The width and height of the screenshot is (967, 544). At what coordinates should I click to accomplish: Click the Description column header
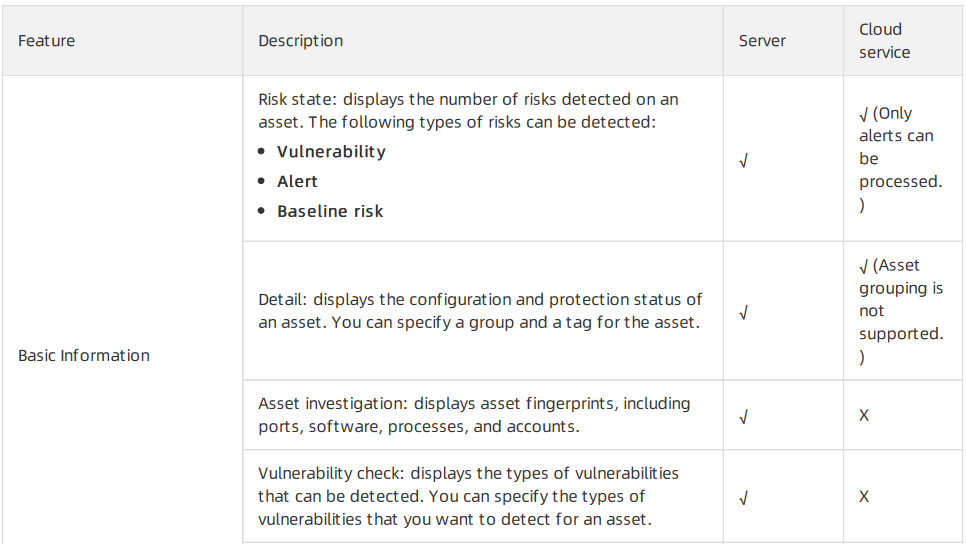tap(300, 41)
